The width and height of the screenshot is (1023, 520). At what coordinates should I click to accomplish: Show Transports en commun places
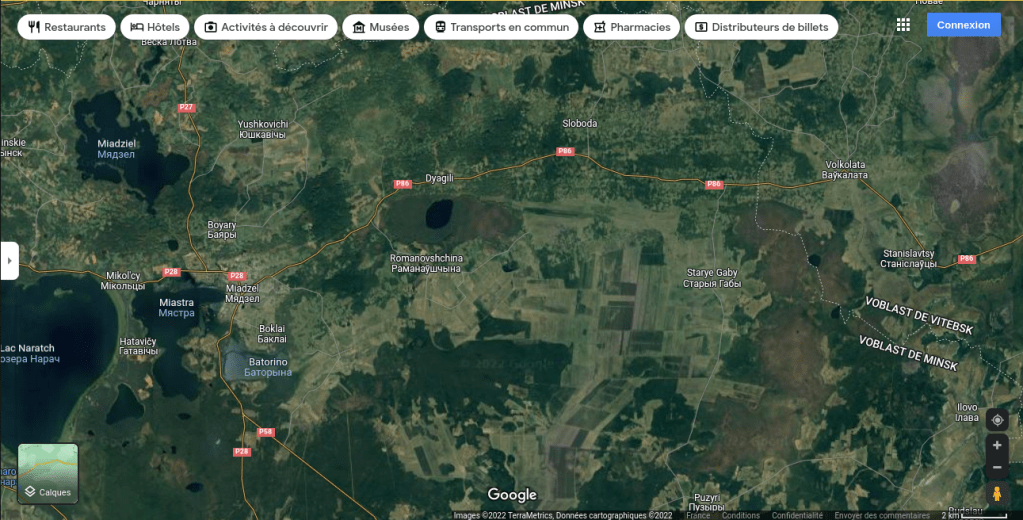coord(501,27)
